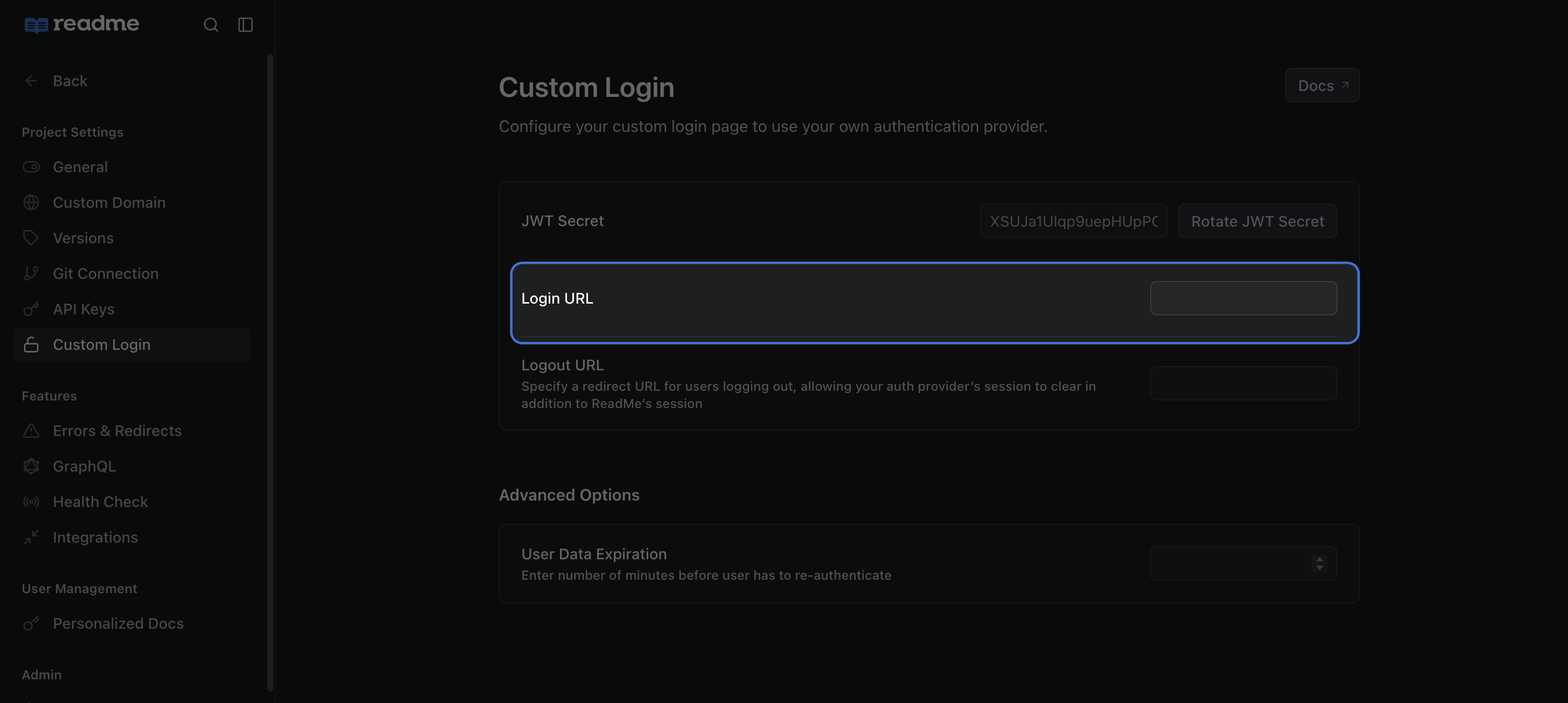This screenshot has height=703, width=1568.
Task: Click the Git Connection branch icon
Action: click(x=31, y=273)
